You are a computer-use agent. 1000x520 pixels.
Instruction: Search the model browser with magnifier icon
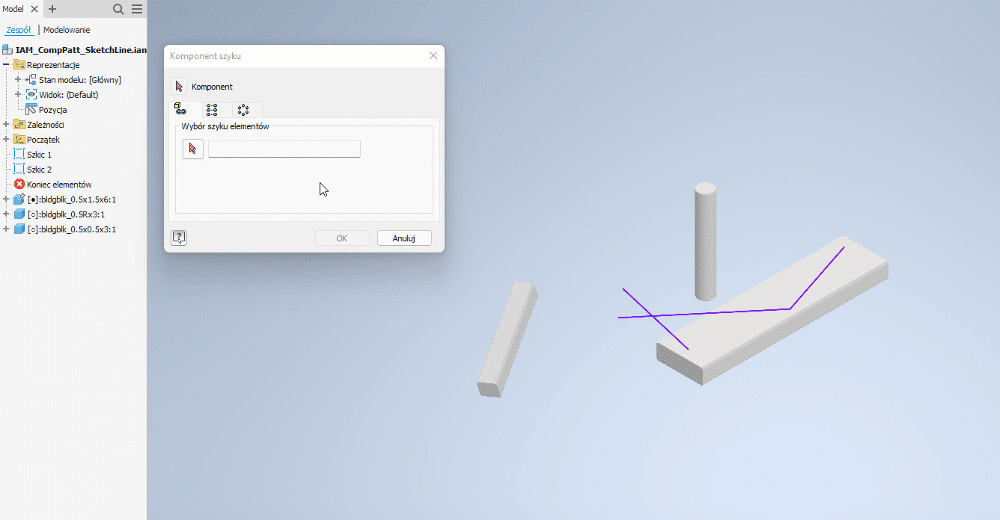[118, 9]
